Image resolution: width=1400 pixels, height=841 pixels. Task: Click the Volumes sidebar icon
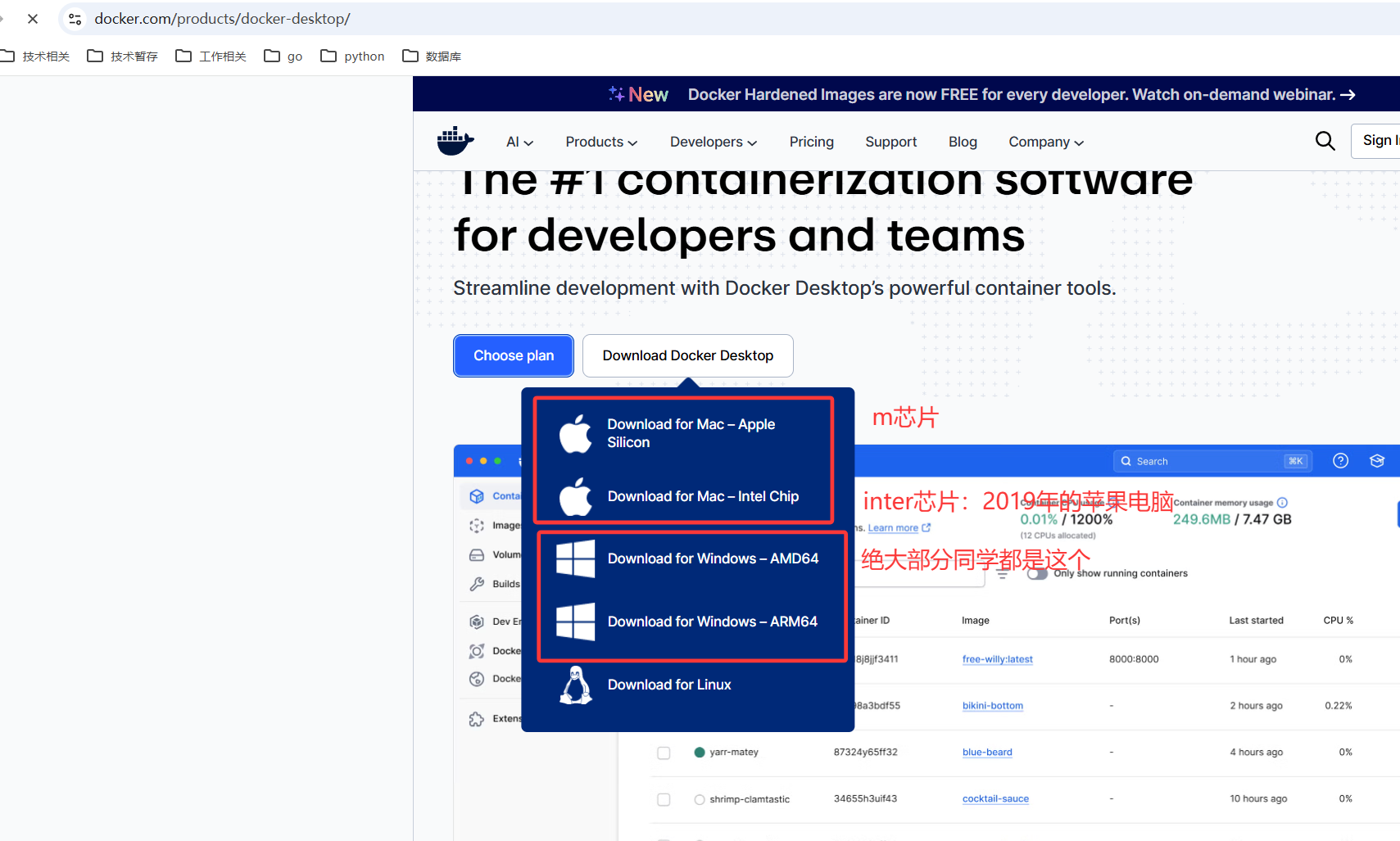point(477,555)
